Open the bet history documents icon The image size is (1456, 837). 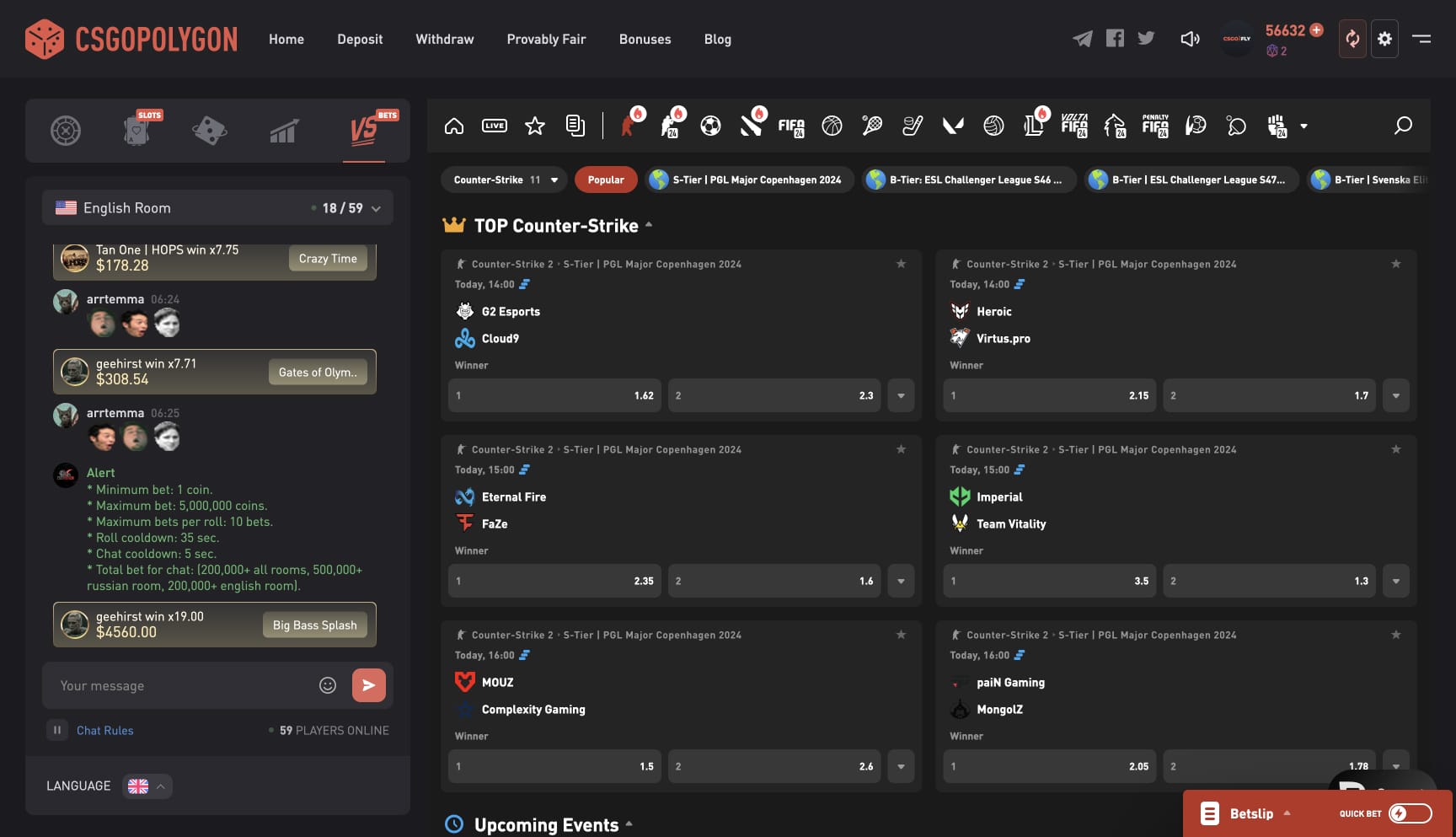coord(575,126)
